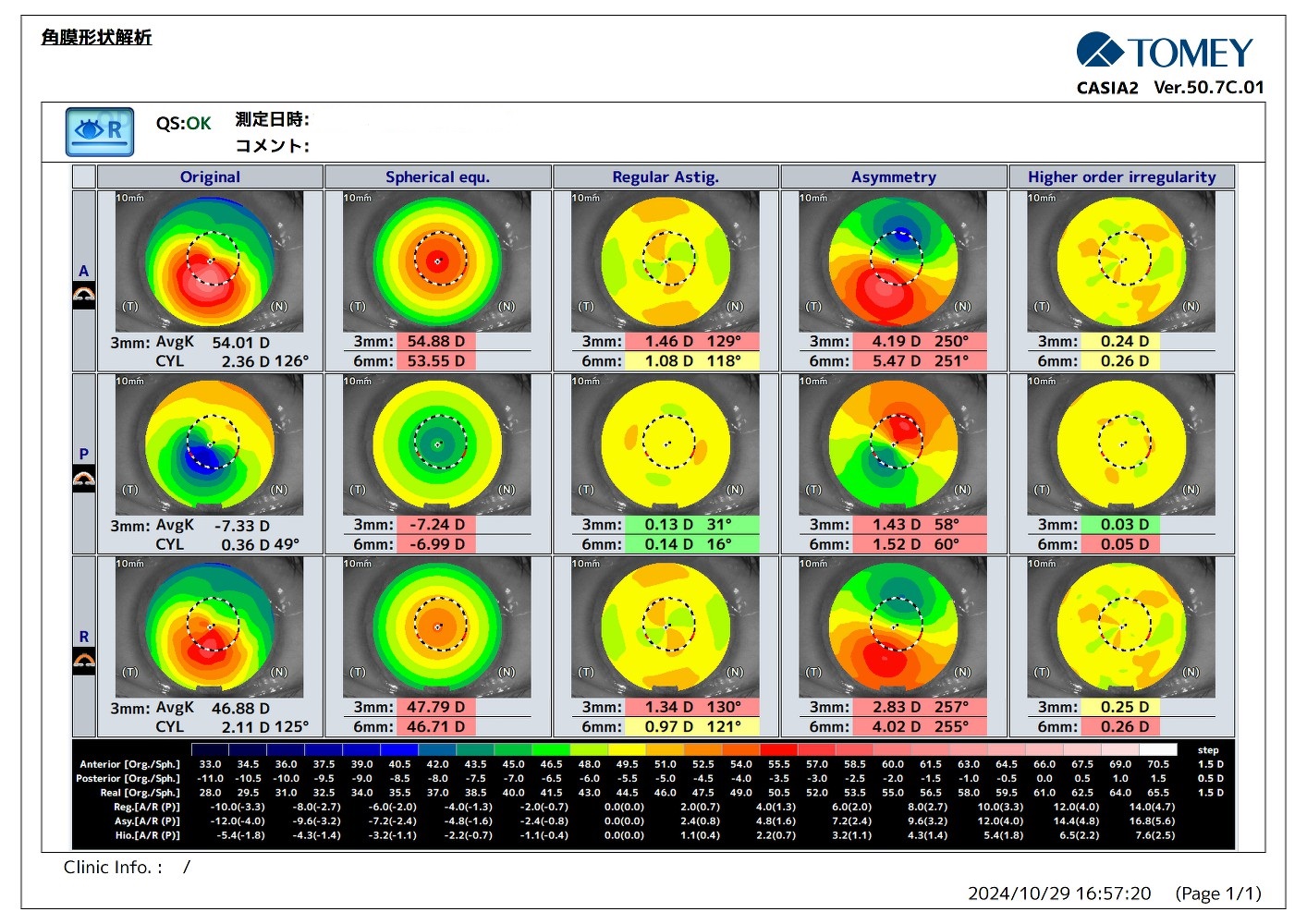The image size is (1307, 924).
Task: Click the Anterior [Org./Sph.] scale label
Action: pos(130,764)
